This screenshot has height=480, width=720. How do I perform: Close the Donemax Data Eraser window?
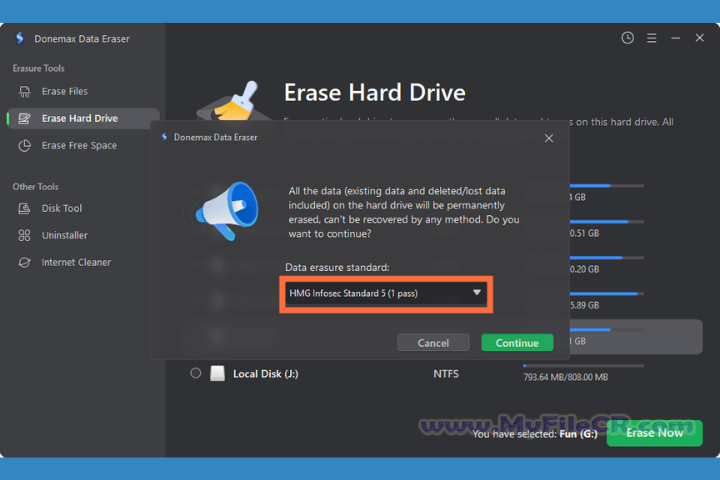(699, 38)
